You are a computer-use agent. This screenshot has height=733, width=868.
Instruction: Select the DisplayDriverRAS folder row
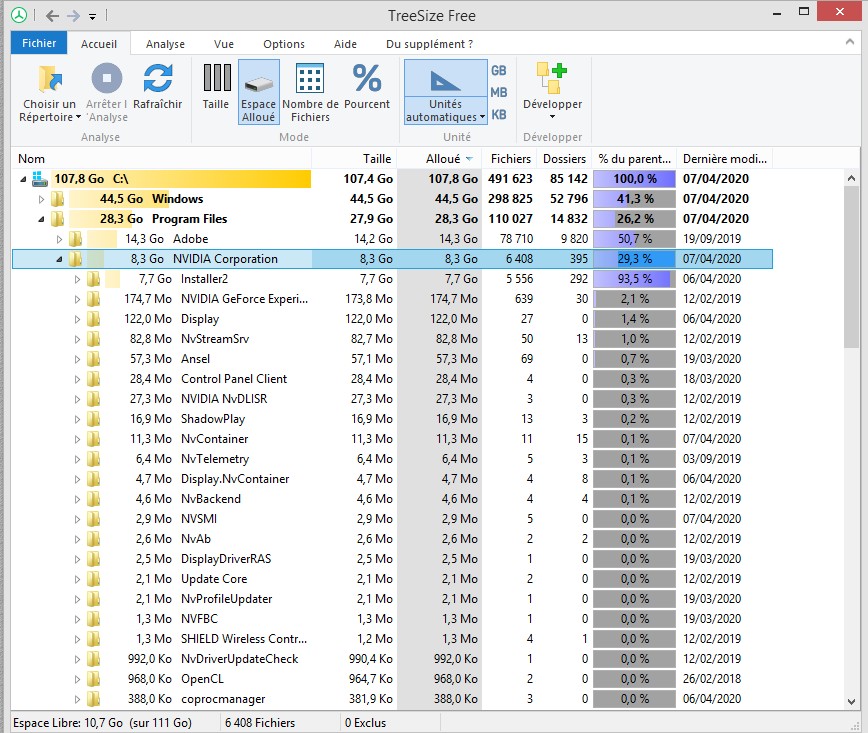coord(392,559)
